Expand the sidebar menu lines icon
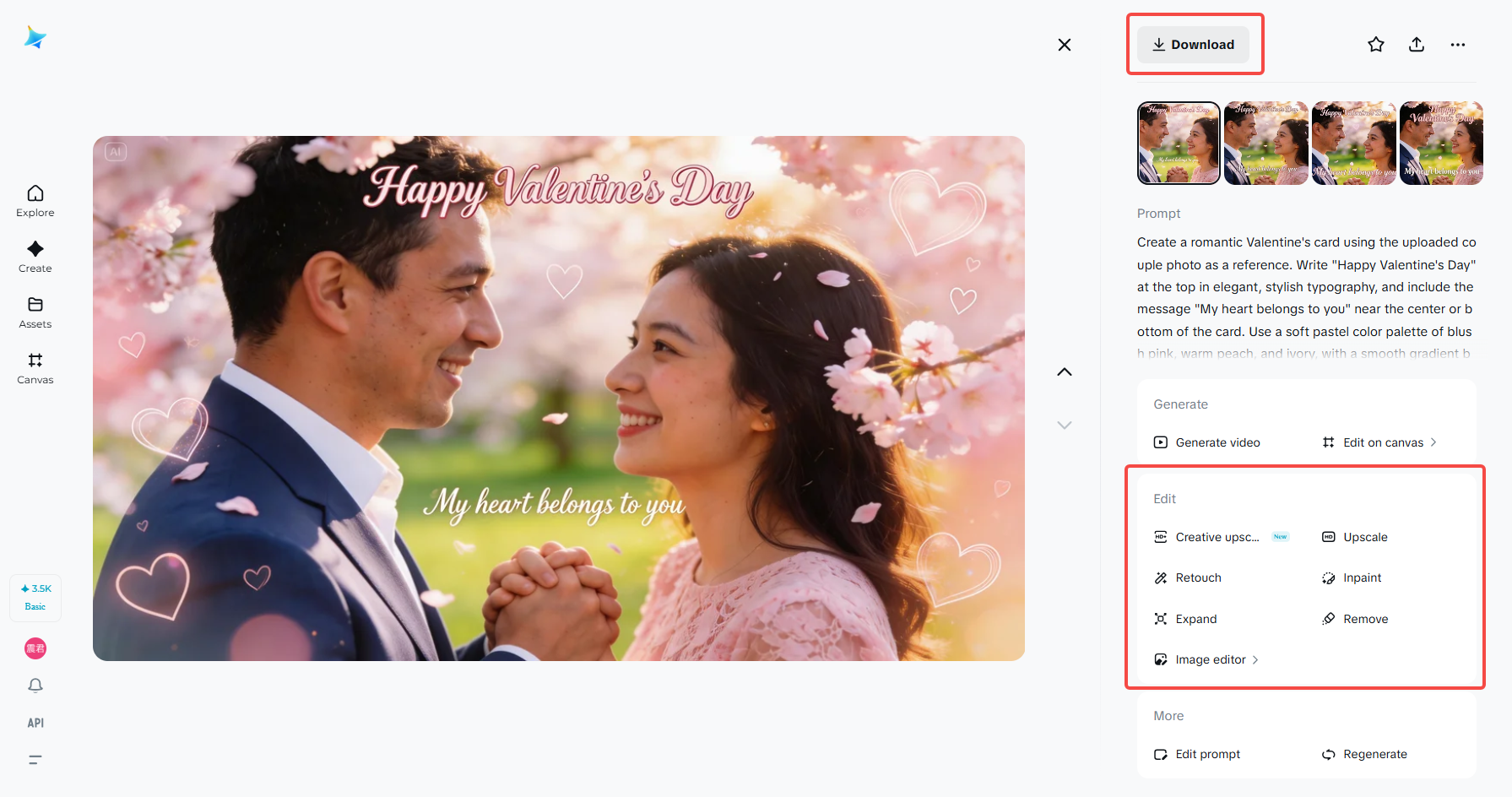 coord(35,760)
